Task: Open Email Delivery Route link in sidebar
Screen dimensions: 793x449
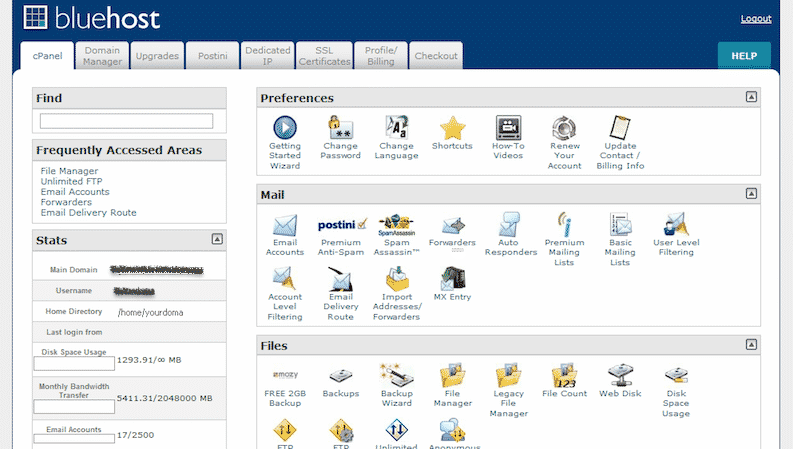Action: pyautogui.click(x=89, y=212)
